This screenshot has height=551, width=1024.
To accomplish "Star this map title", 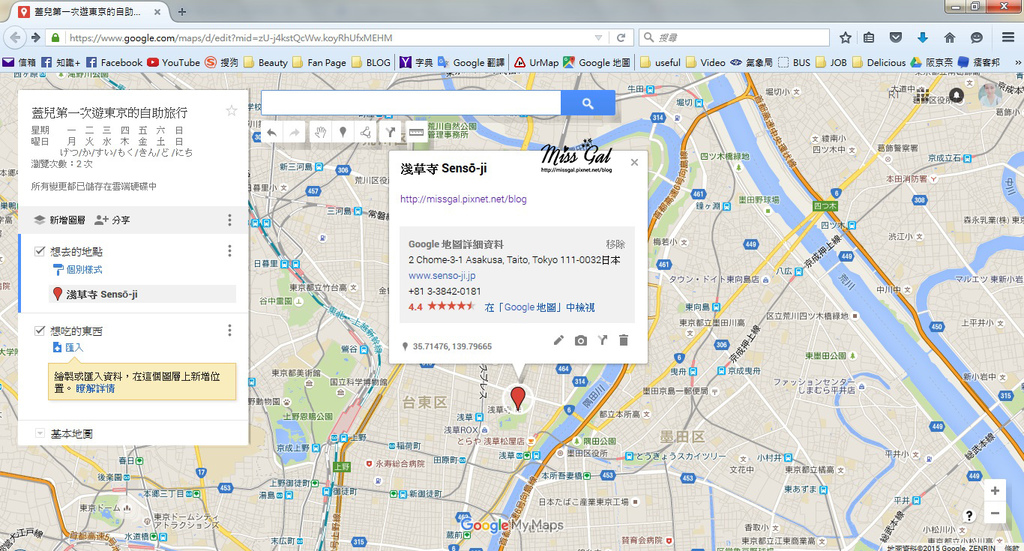I will [231, 110].
